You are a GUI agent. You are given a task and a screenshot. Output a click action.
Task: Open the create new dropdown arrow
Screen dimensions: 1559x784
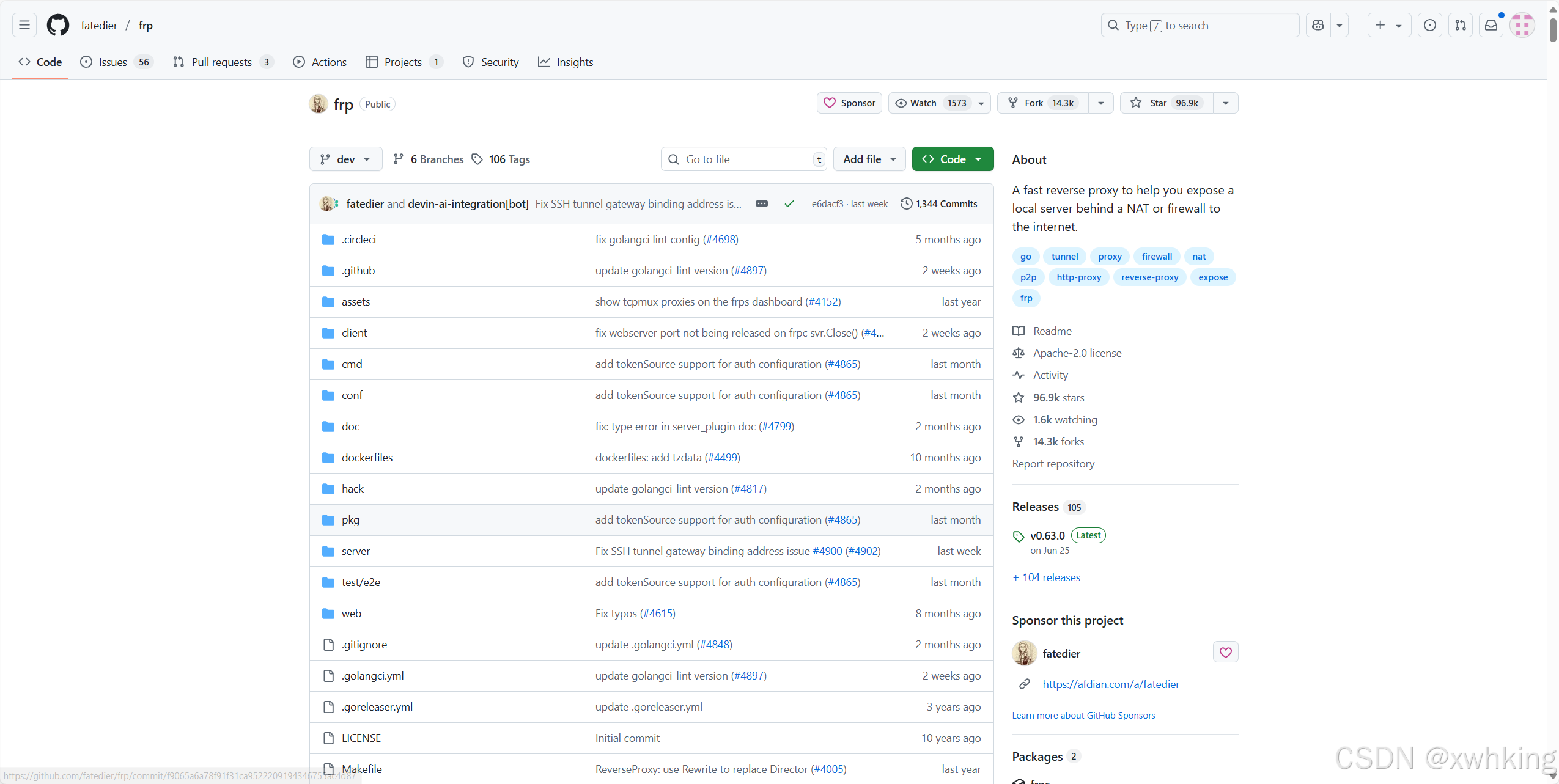click(x=1398, y=25)
